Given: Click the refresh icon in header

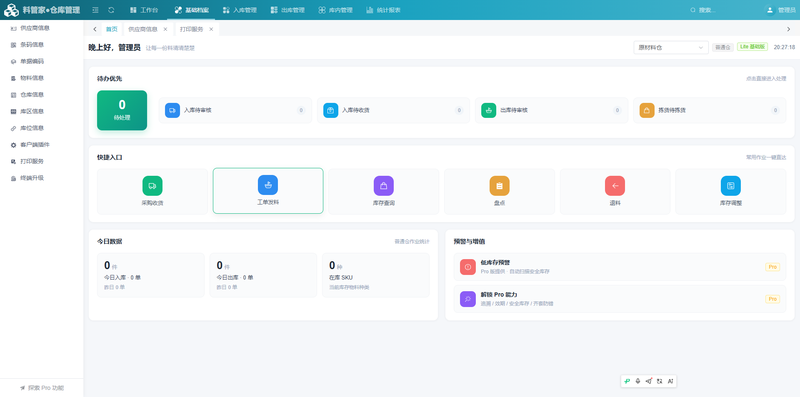Looking at the screenshot, I should (x=111, y=10).
